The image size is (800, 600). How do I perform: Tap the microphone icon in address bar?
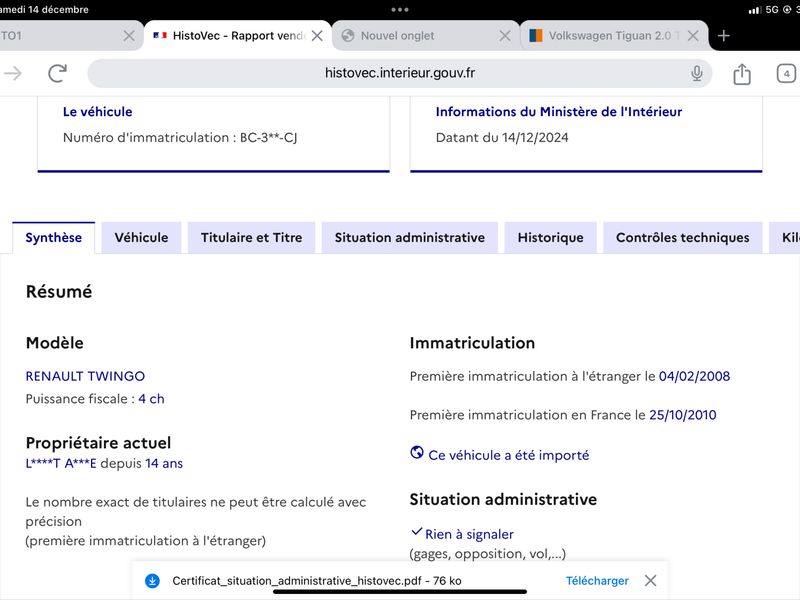click(x=696, y=73)
